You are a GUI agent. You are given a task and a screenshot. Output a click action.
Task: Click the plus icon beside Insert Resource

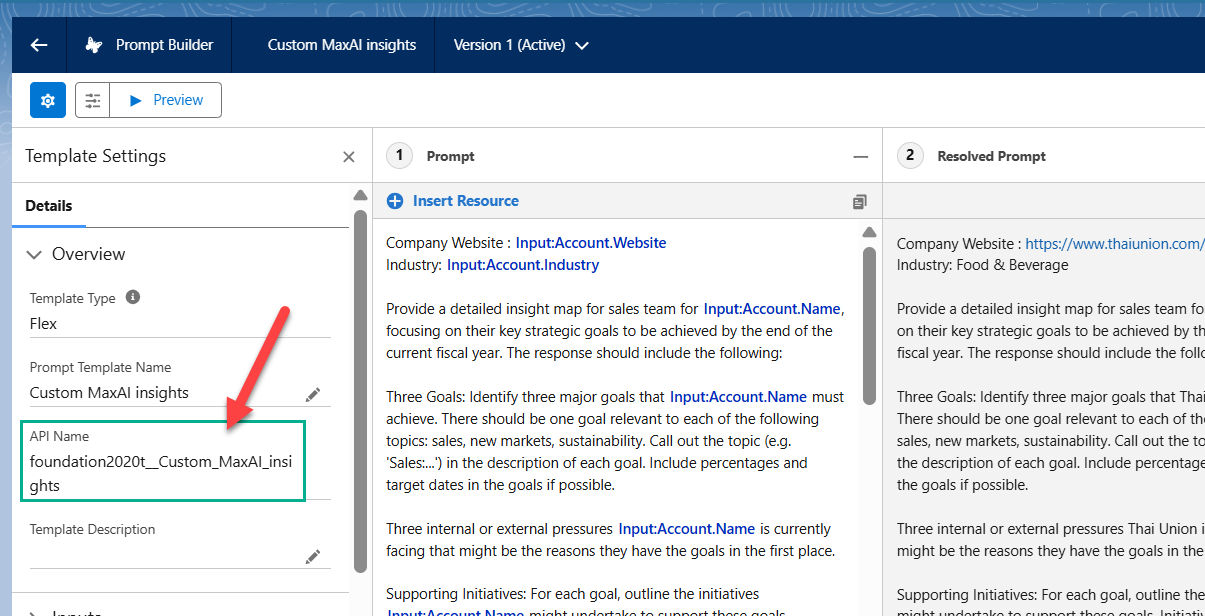click(x=395, y=201)
